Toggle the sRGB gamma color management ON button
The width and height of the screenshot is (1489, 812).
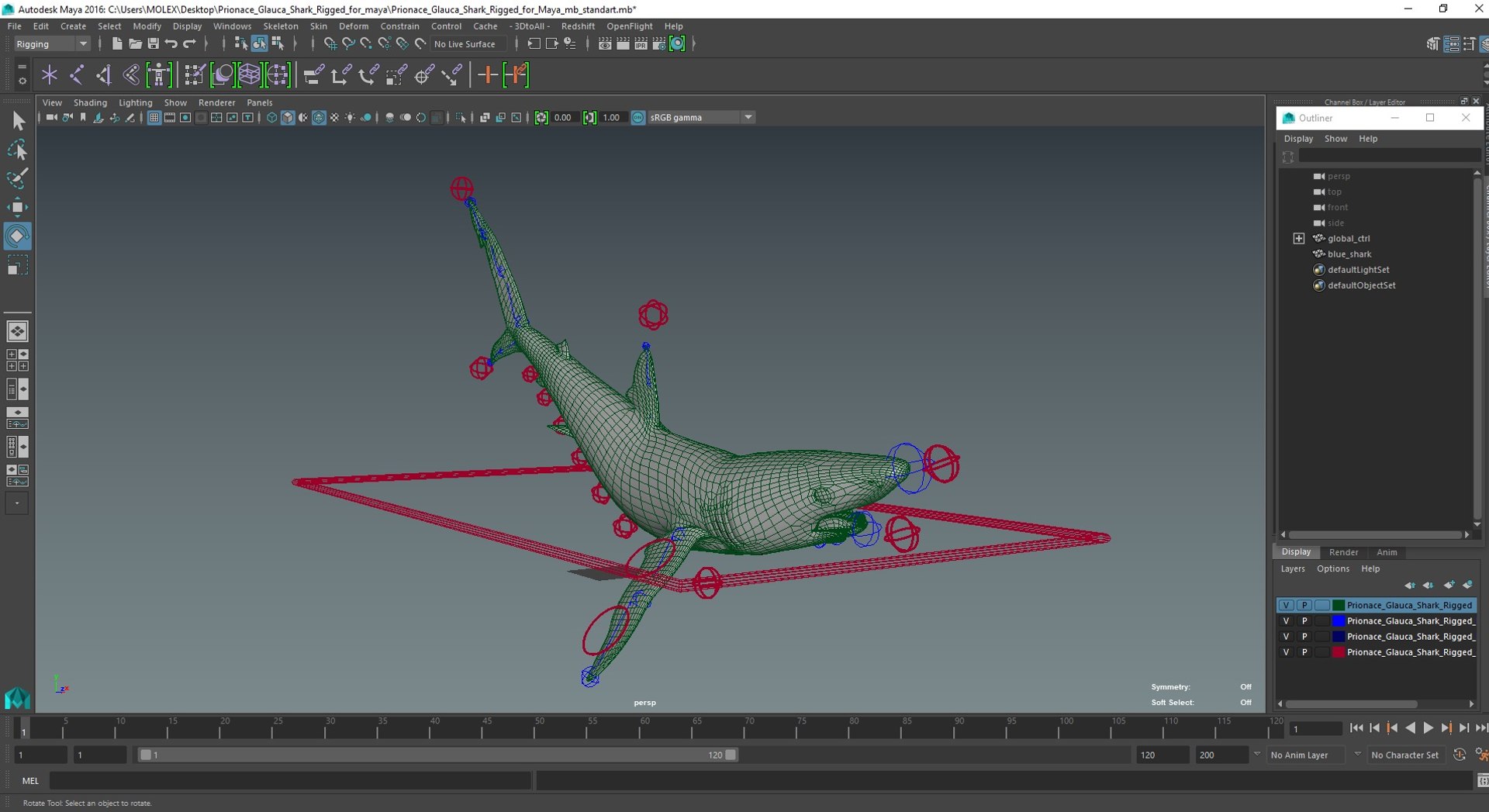638,118
